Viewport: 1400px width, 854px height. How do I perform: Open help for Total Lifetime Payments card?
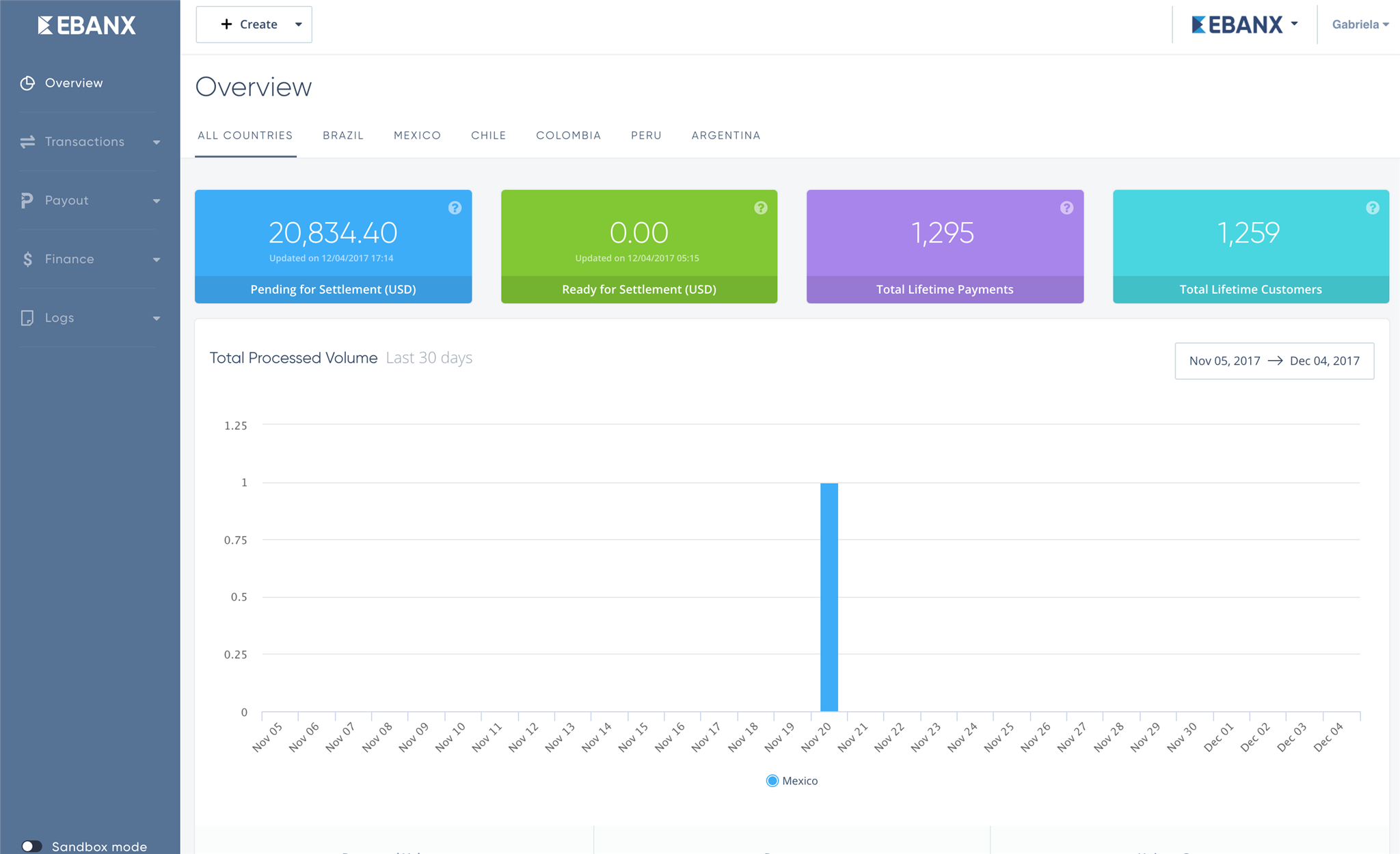click(x=1067, y=208)
